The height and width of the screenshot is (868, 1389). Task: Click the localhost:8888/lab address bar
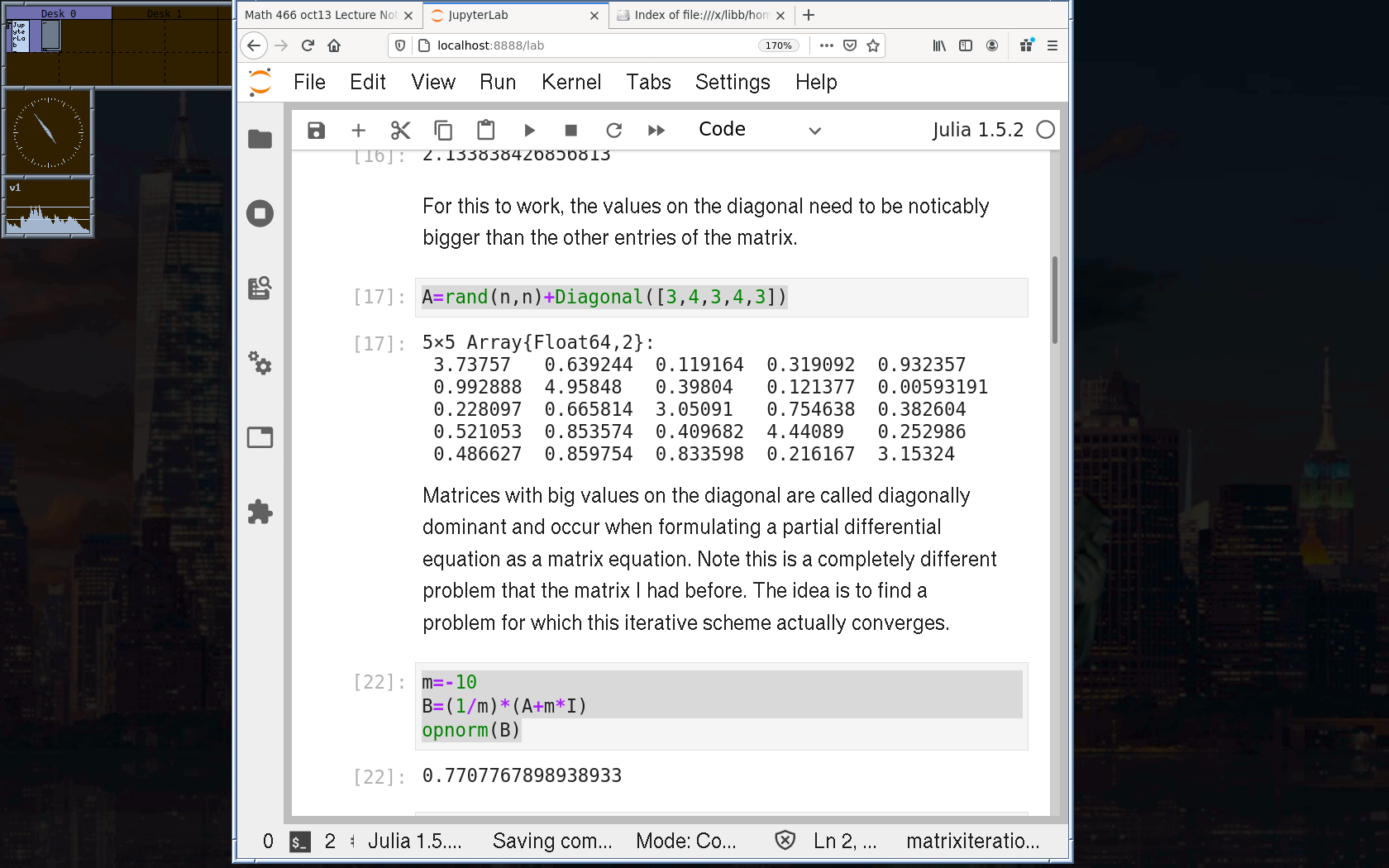click(579, 45)
